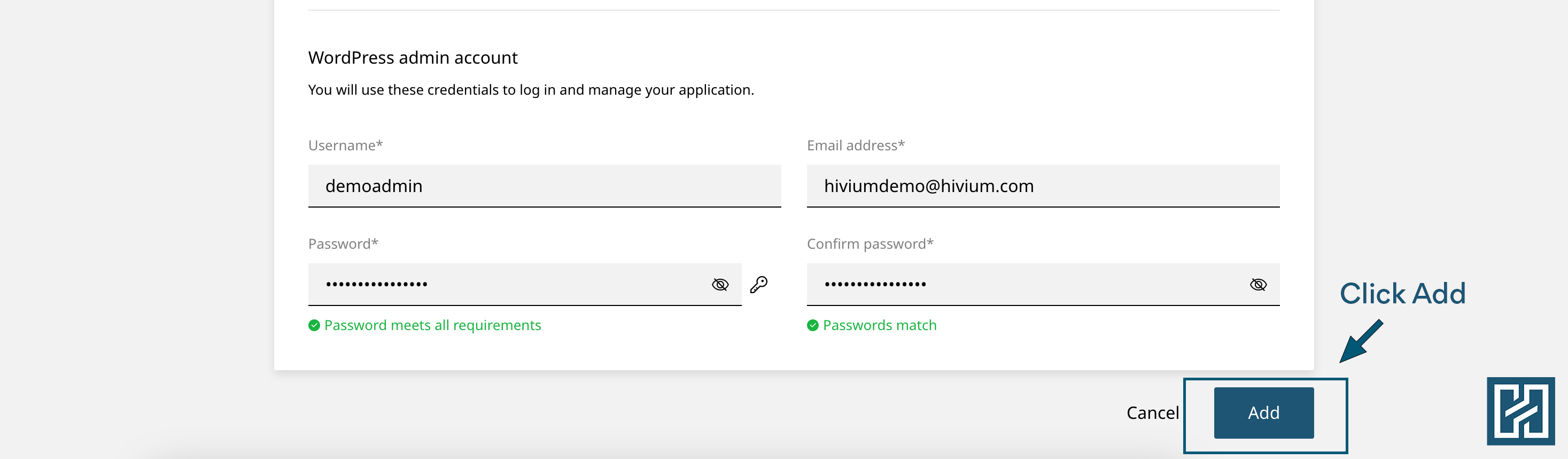
Task: Click the green check beside Passwords match
Action: coord(813,325)
